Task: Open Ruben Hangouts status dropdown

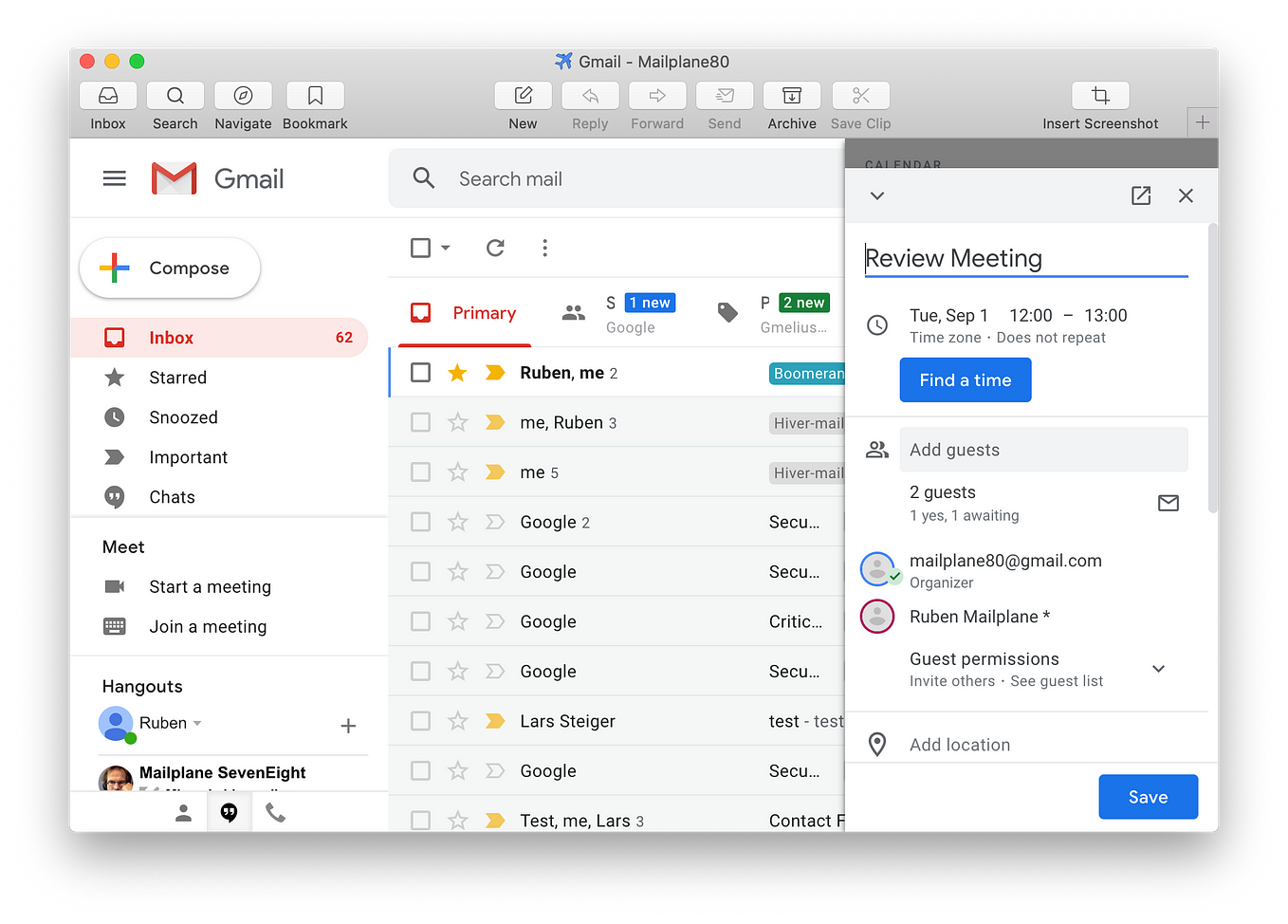Action: click(197, 723)
